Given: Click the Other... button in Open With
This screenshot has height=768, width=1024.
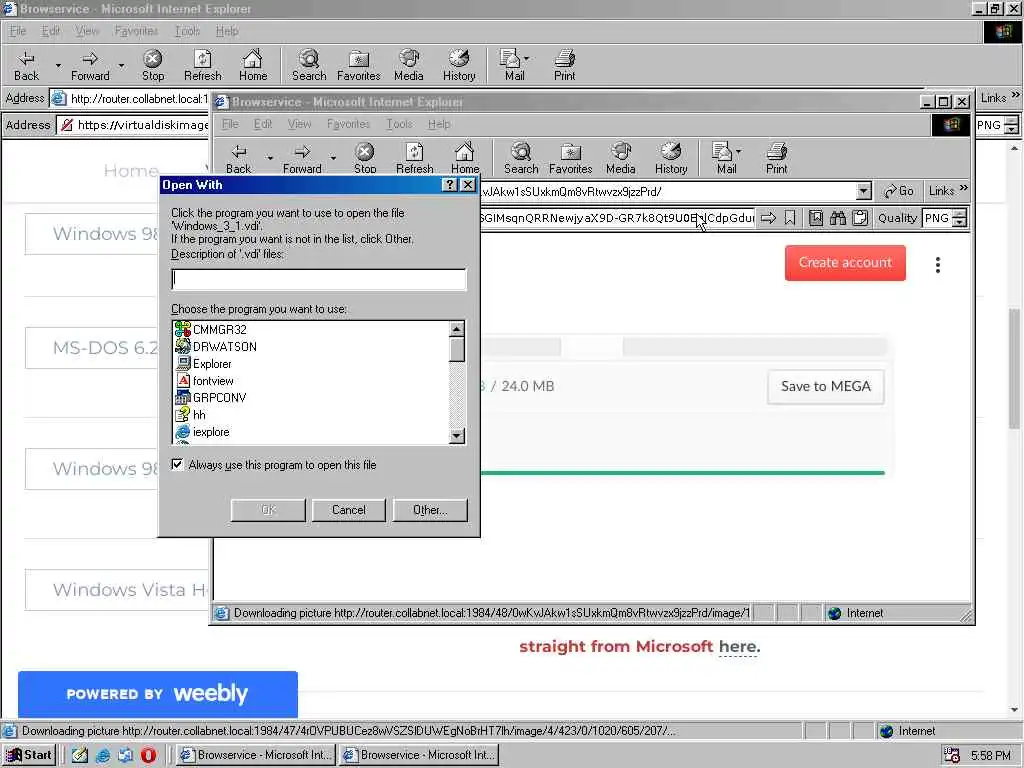Looking at the screenshot, I should [x=430, y=510].
